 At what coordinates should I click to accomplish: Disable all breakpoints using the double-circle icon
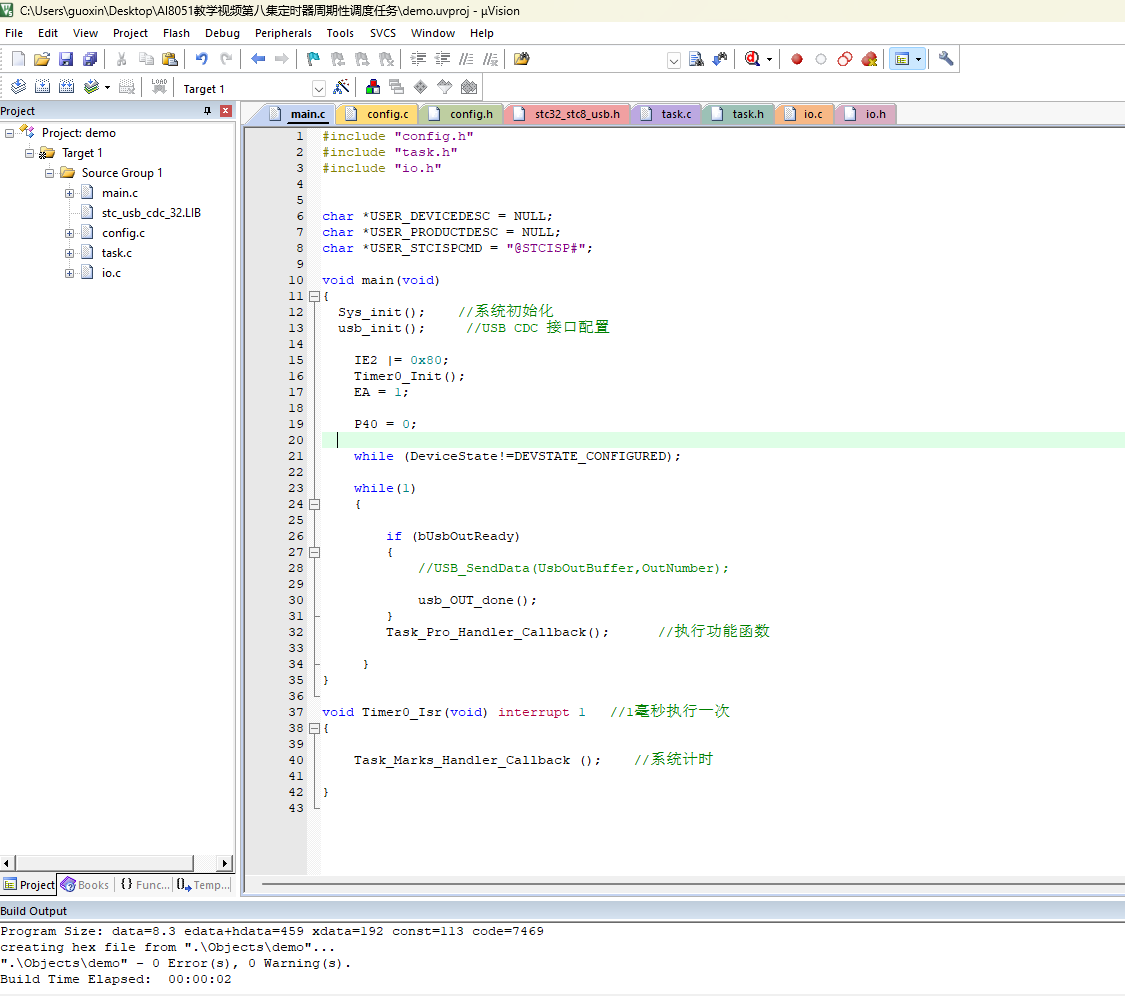click(844, 59)
